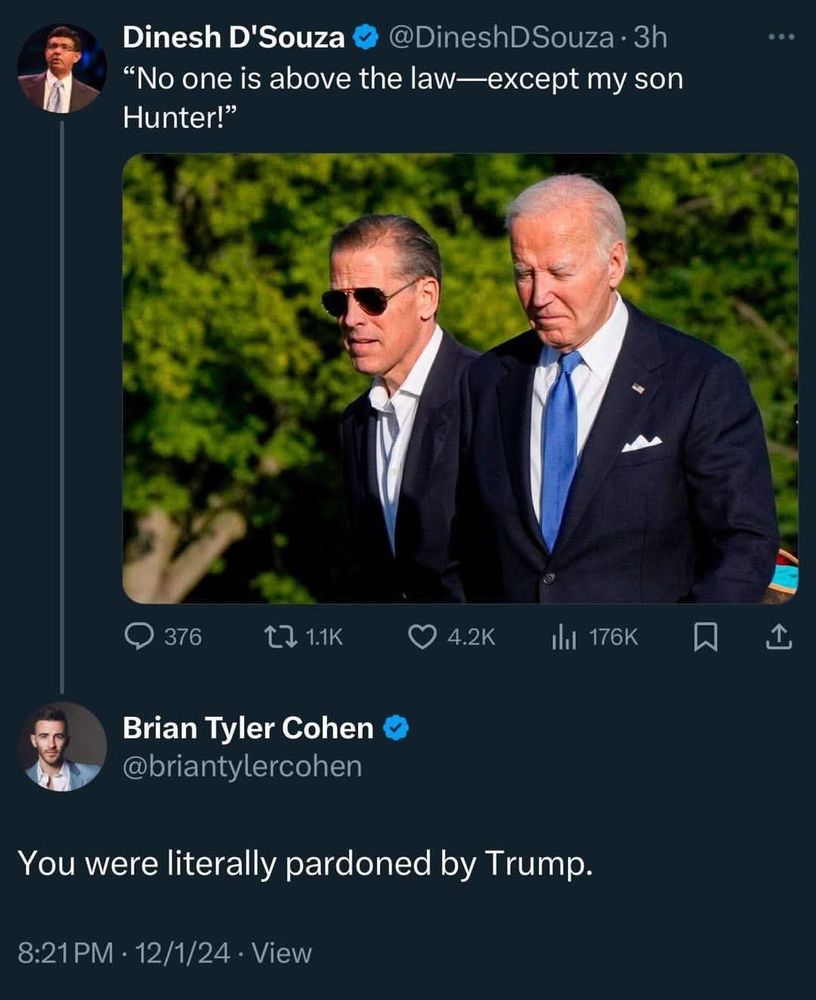Viewport: 816px width, 1000px height.
Task: Click the reply text about Trump pardon
Action: tap(306, 863)
